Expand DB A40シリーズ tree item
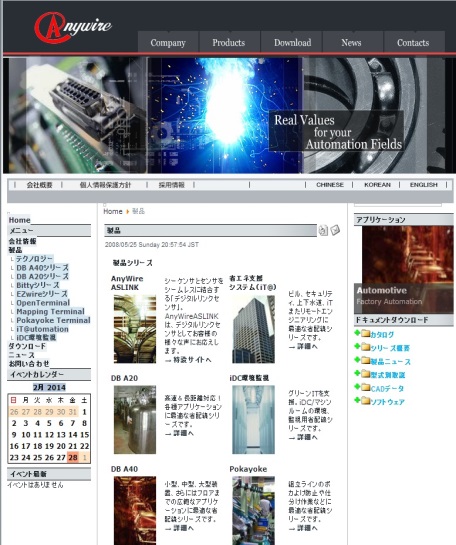456x545 pixels. pos(42,268)
